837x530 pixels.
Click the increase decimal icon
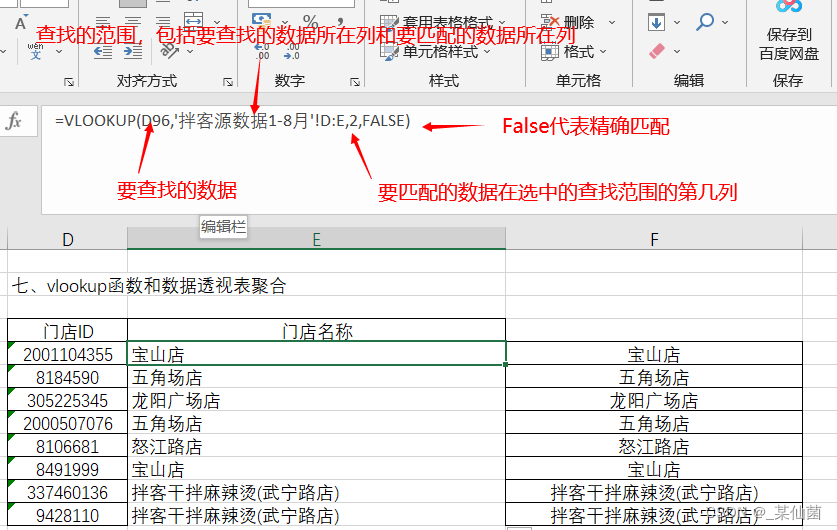click(262, 51)
